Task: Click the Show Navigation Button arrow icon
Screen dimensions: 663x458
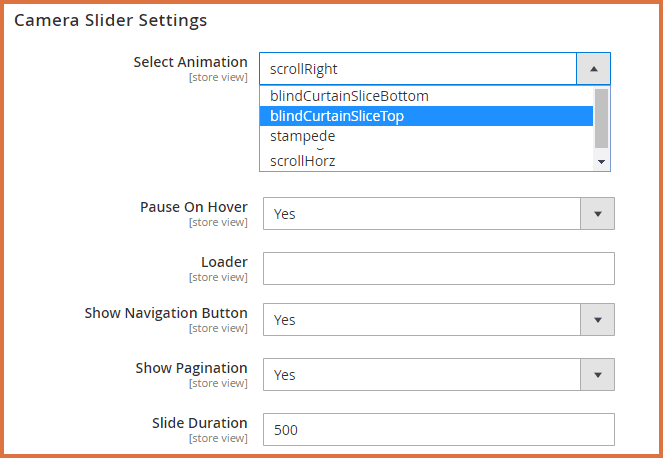Action: click(597, 320)
